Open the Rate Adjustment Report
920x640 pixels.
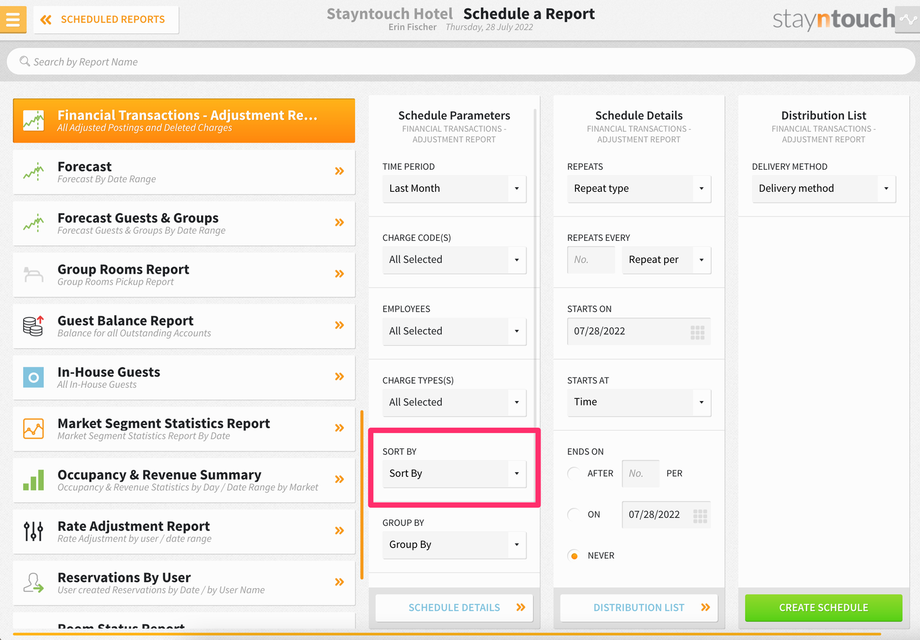pos(184,531)
